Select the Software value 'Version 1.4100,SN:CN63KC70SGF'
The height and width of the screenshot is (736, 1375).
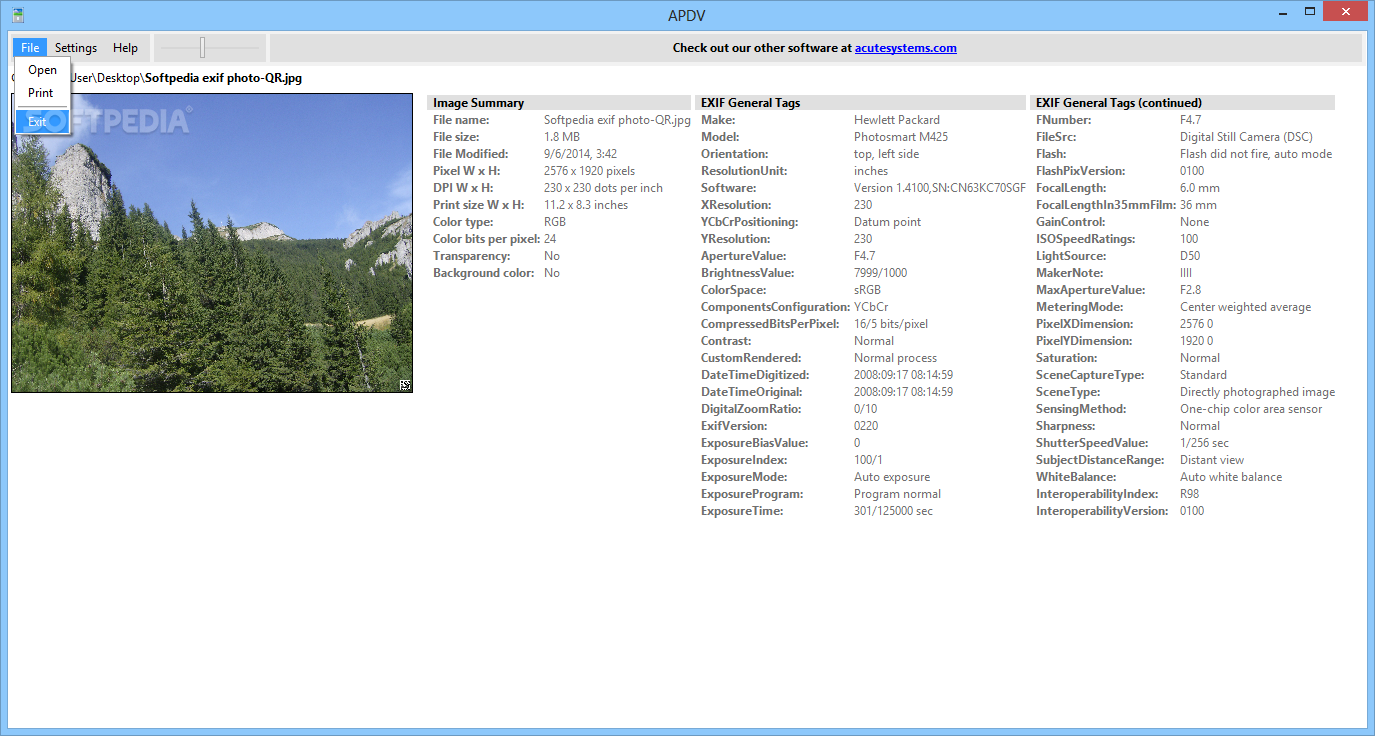point(940,188)
